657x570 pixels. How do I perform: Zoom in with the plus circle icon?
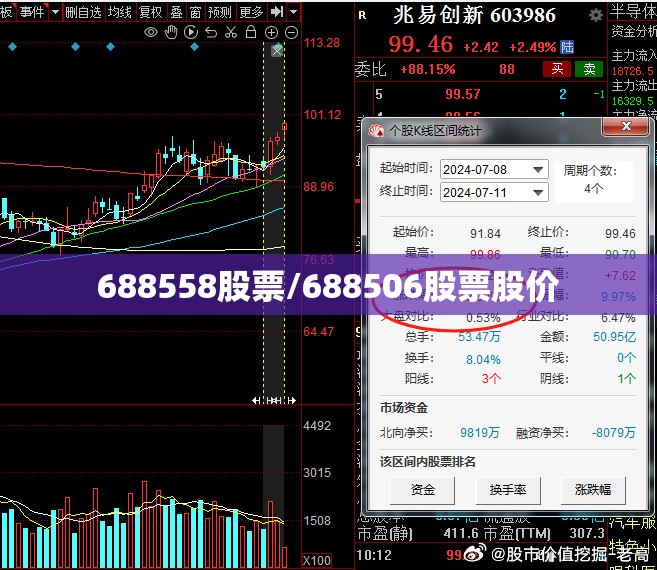[x=271, y=32]
